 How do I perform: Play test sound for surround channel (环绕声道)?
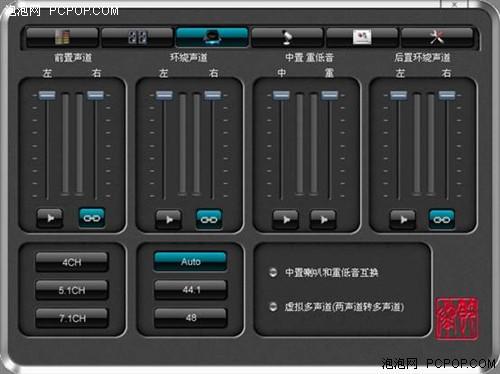(x=169, y=219)
